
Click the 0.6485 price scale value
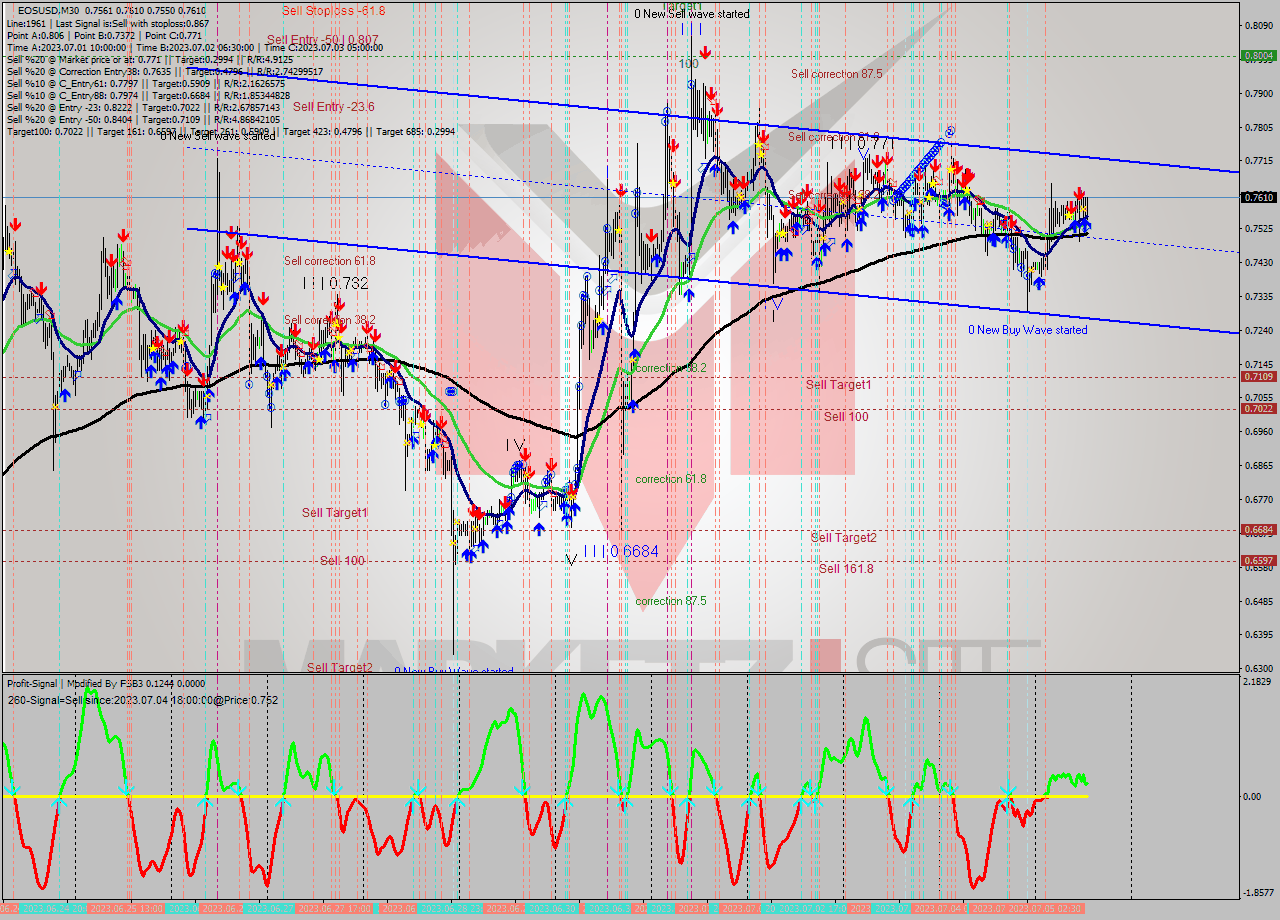coord(1257,601)
